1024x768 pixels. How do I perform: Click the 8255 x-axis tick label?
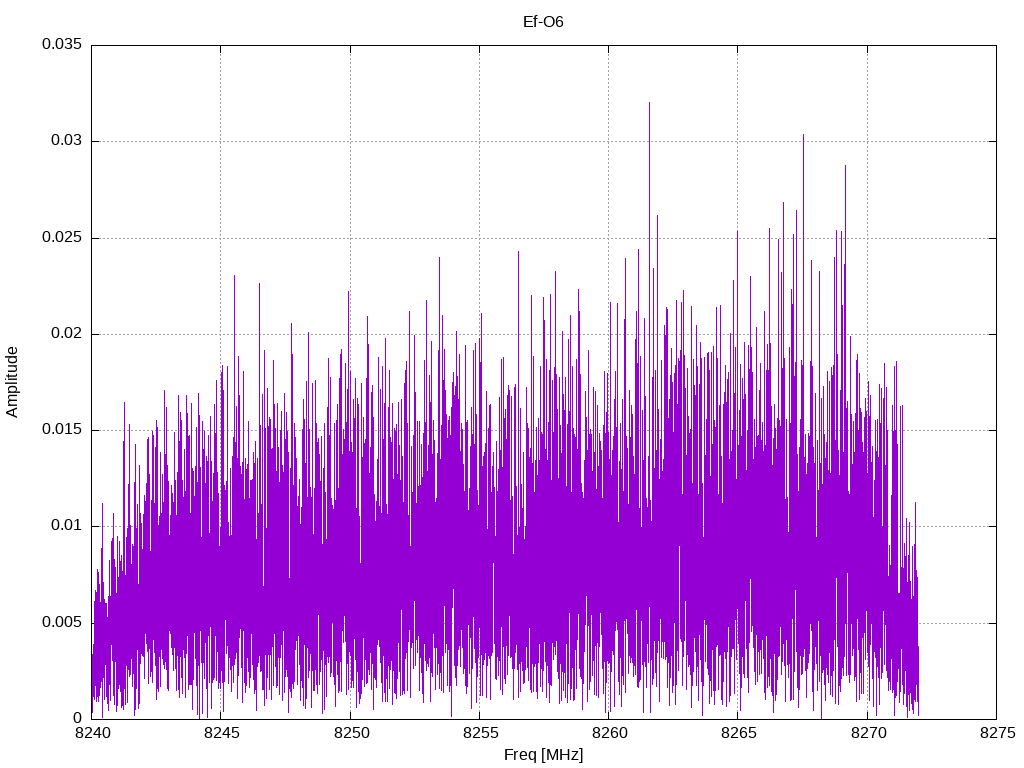click(x=481, y=733)
